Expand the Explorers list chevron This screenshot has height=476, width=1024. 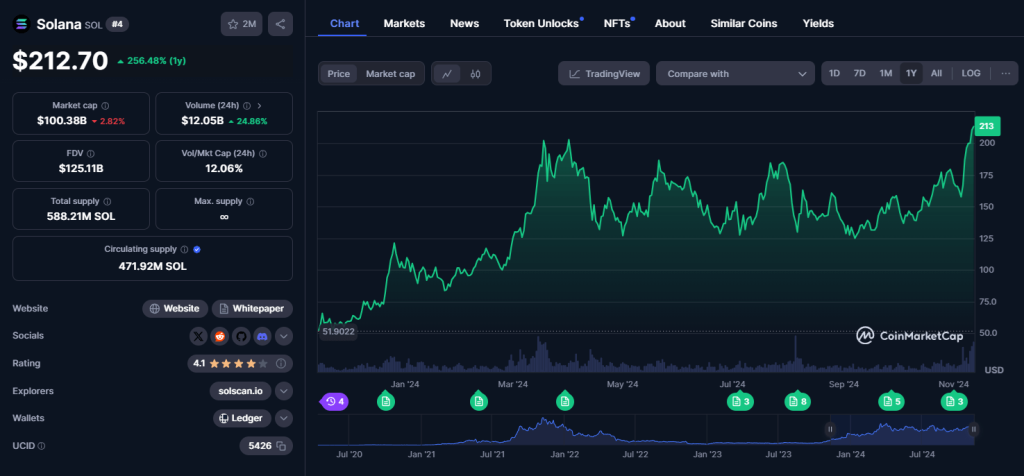[x=283, y=391]
